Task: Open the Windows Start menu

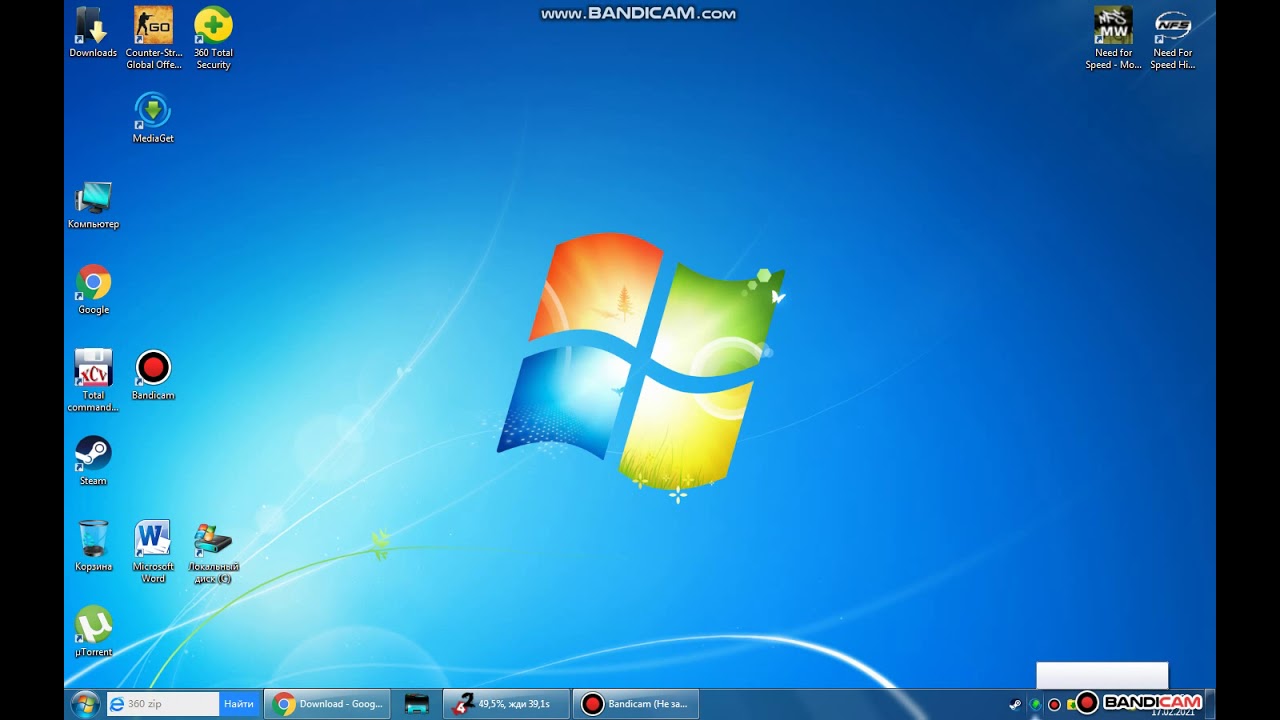Action: (x=84, y=704)
